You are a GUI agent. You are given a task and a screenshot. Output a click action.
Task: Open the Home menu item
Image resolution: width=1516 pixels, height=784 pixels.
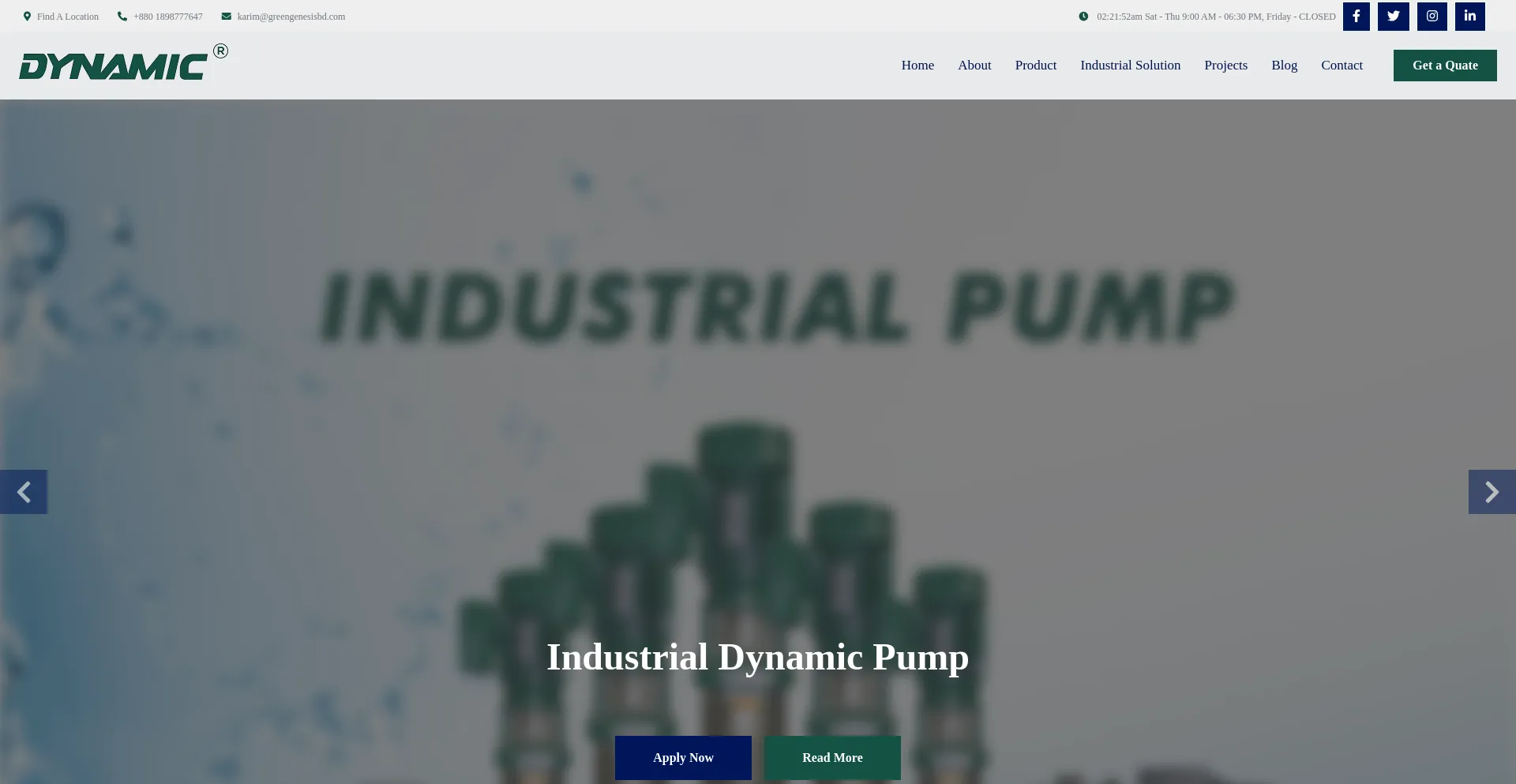pos(917,66)
